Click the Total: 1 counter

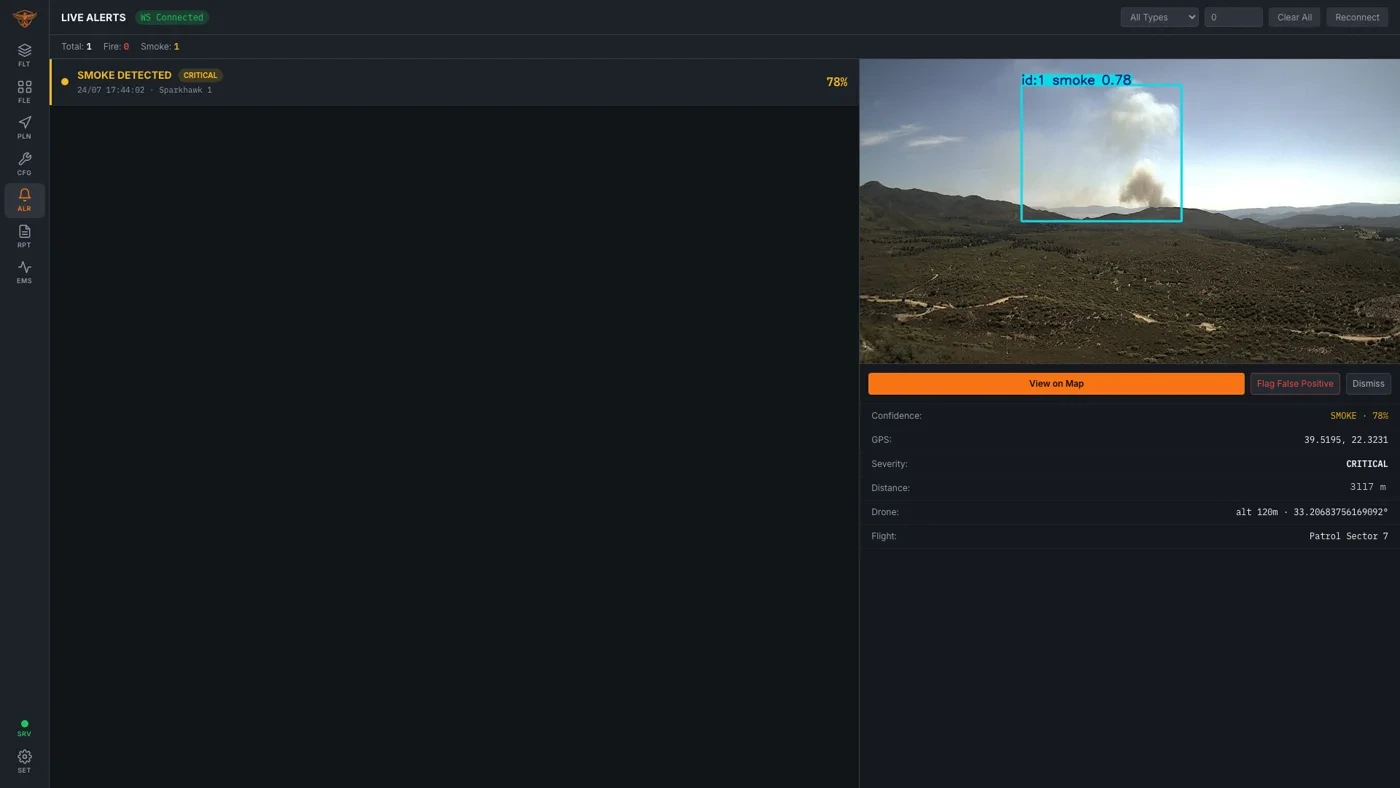[x=76, y=47]
